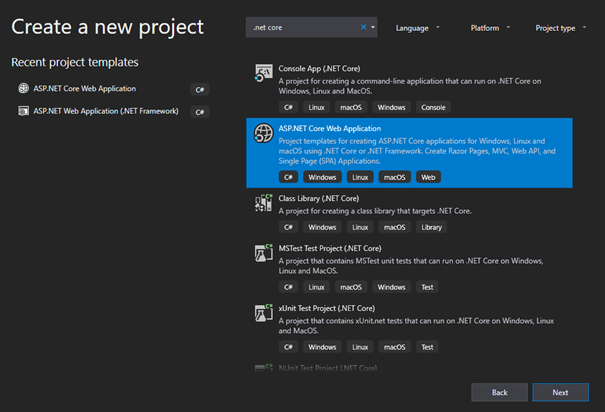This screenshot has width=605, height=412.
Task: Click the Windows tag under Class Library (.NET Core)
Action: tap(322, 227)
